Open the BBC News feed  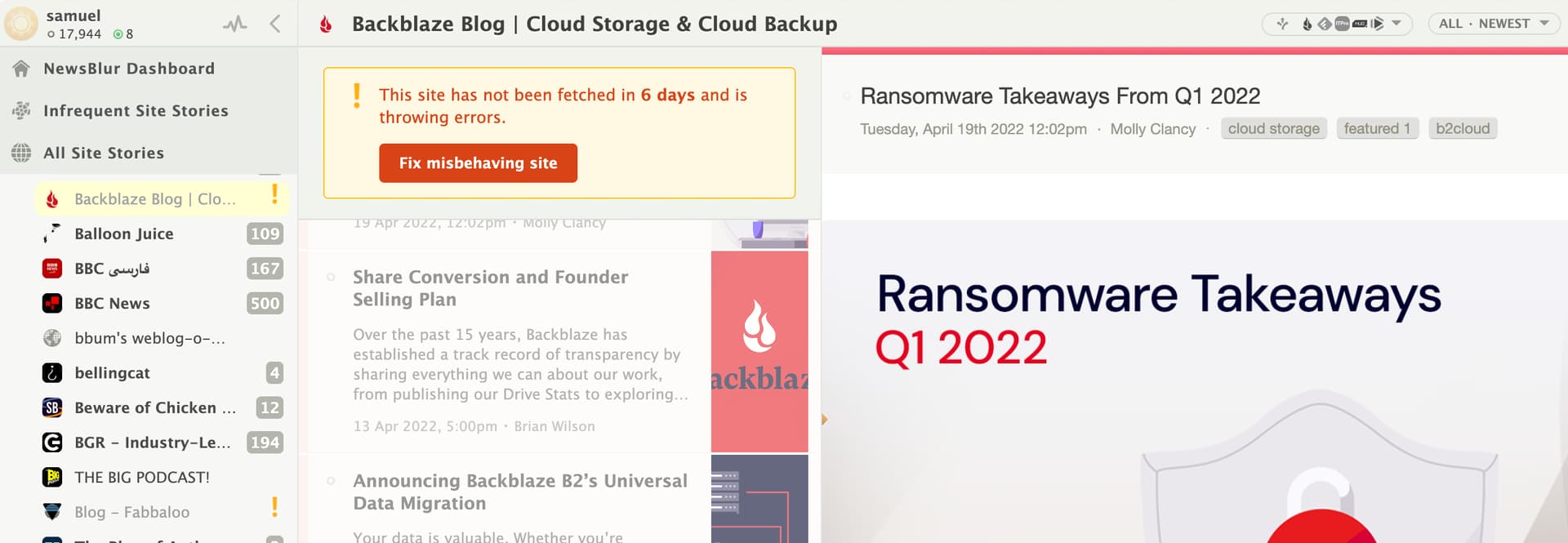pyautogui.click(x=113, y=304)
